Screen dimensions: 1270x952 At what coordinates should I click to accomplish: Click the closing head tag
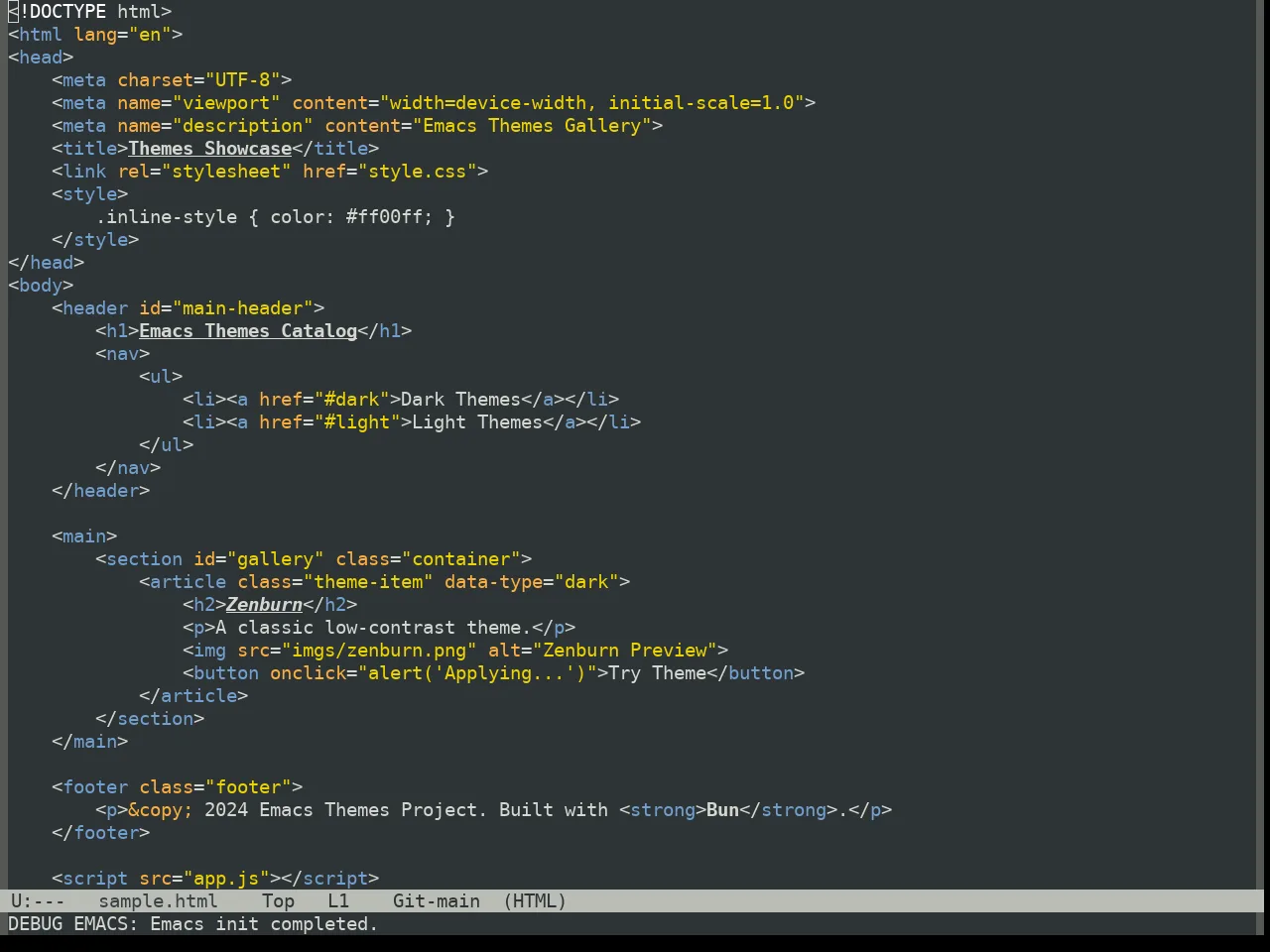point(47,263)
